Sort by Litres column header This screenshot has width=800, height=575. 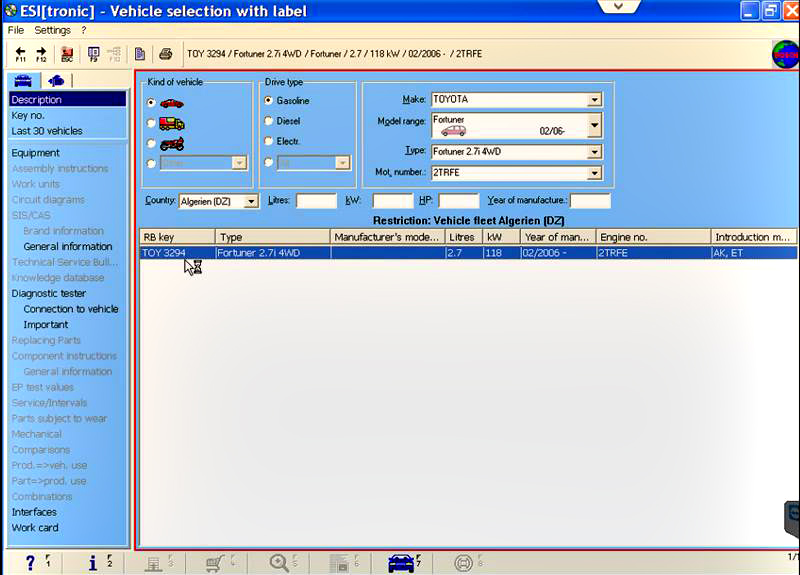click(x=464, y=237)
